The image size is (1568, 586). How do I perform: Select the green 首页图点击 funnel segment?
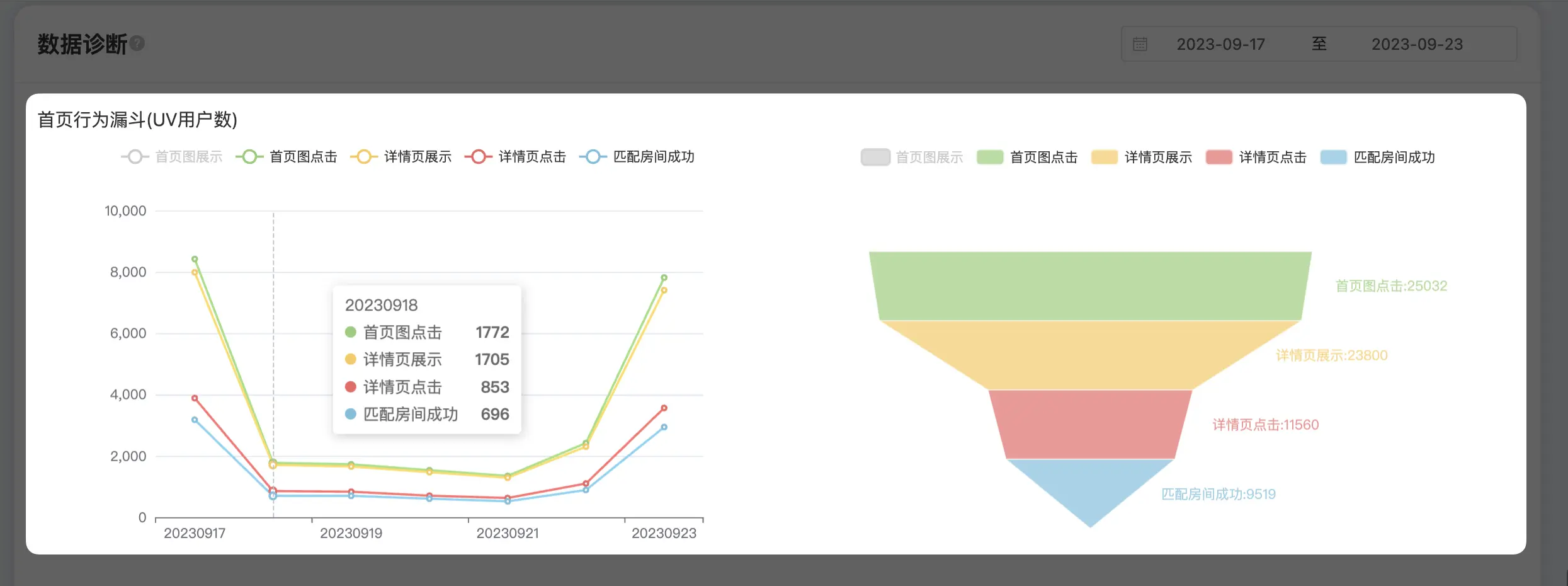pos(1090,286)
